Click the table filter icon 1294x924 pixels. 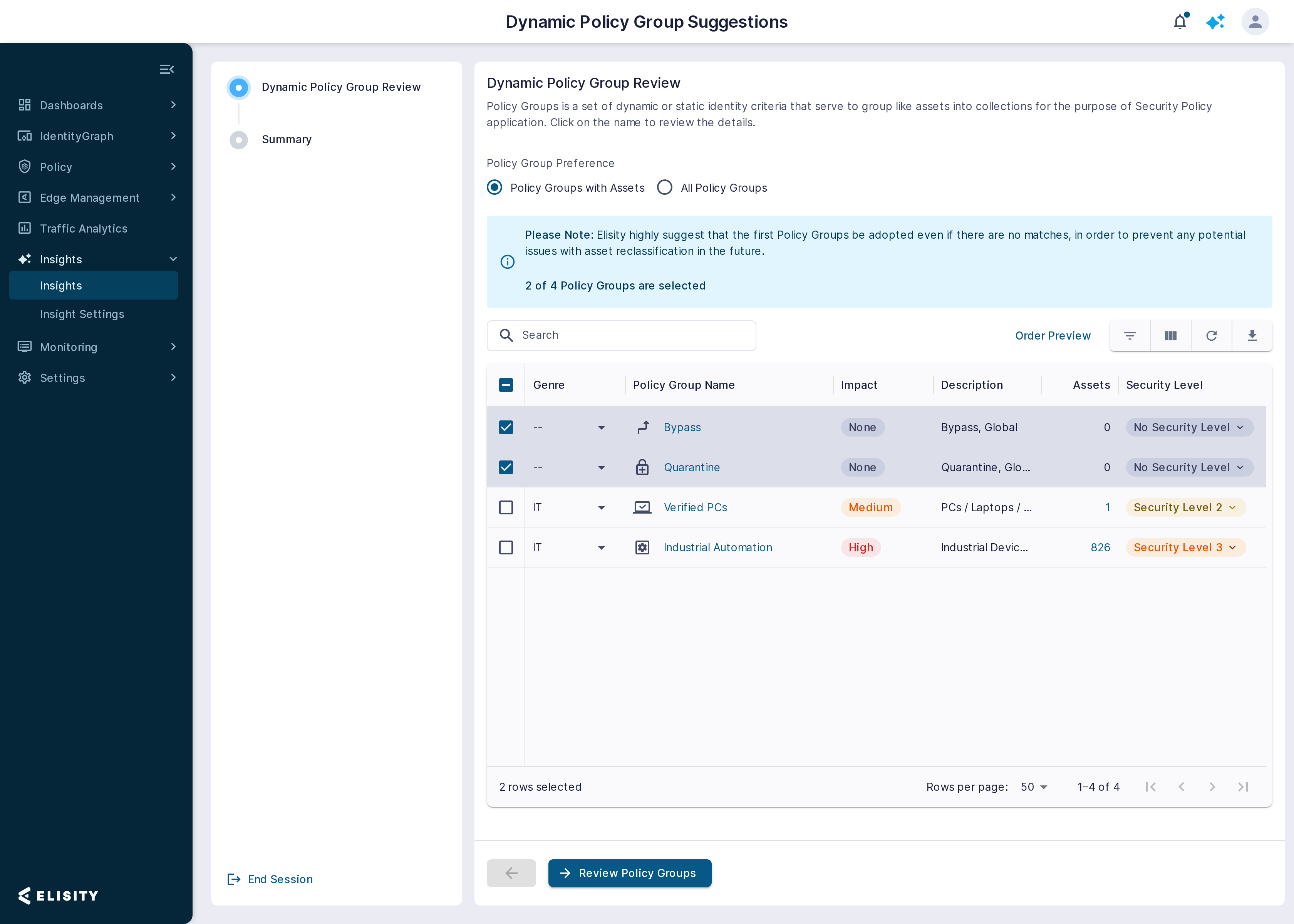pos(1130,336)
